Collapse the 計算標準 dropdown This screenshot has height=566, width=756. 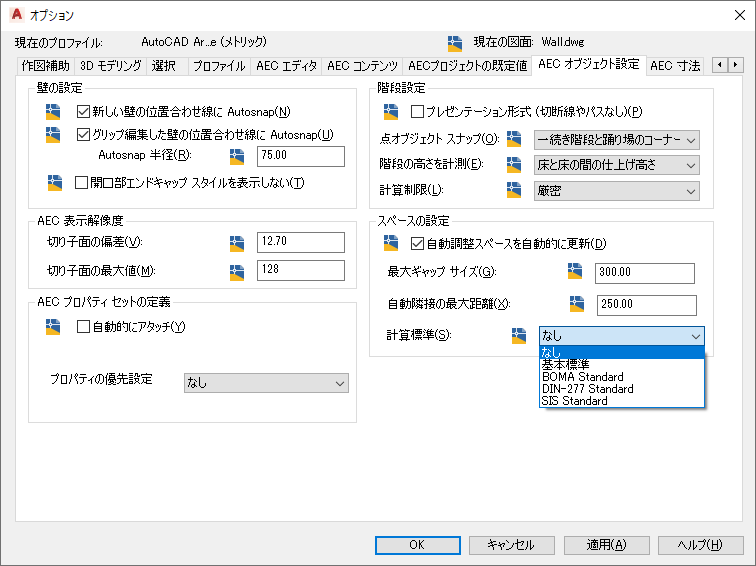[x=621, y=336]
